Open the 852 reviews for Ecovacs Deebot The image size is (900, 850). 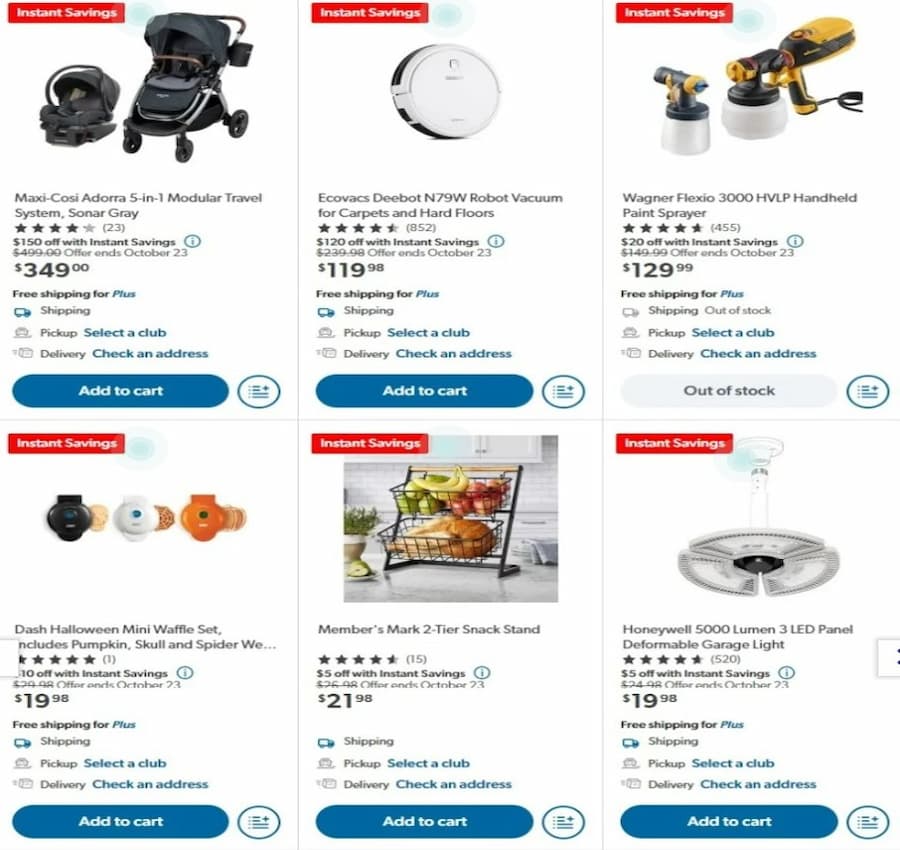click(x=421, y=228)
